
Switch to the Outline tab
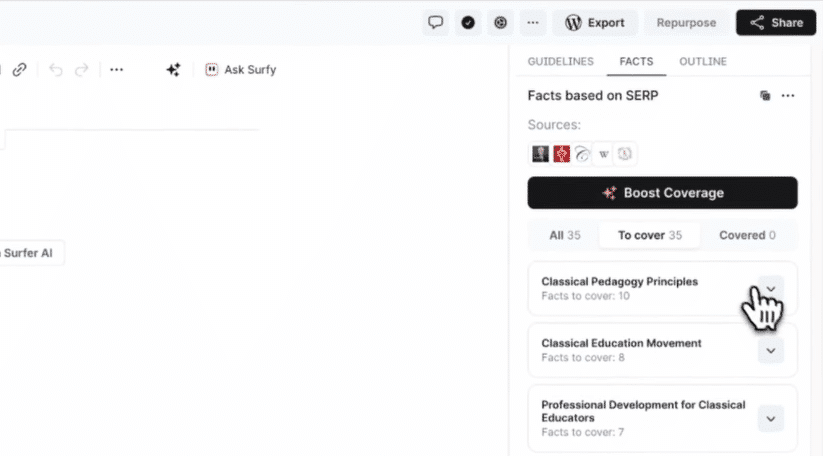tap(703, 62)
